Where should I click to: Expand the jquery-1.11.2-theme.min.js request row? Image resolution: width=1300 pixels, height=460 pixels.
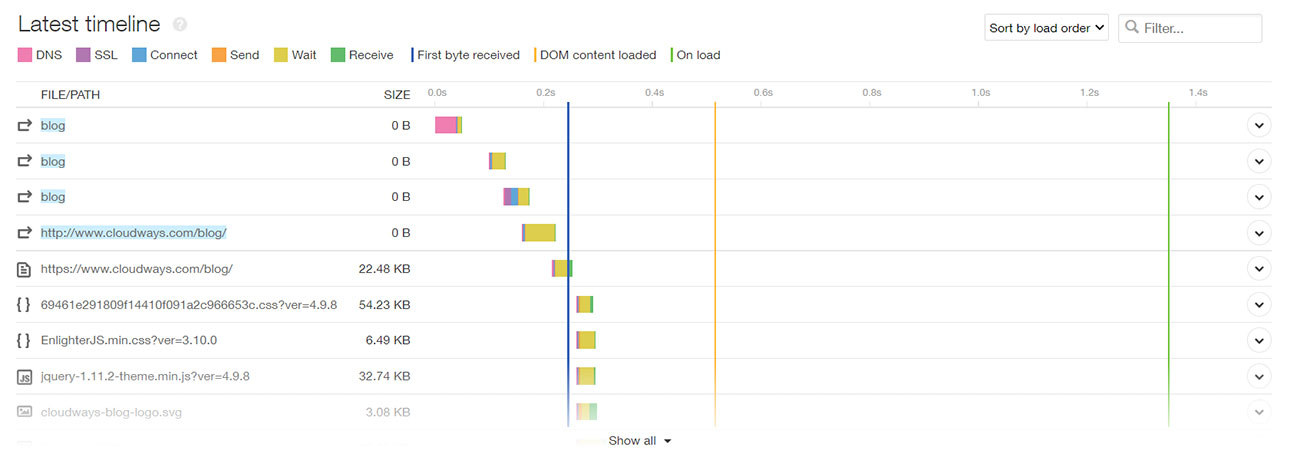point(1259,377)
